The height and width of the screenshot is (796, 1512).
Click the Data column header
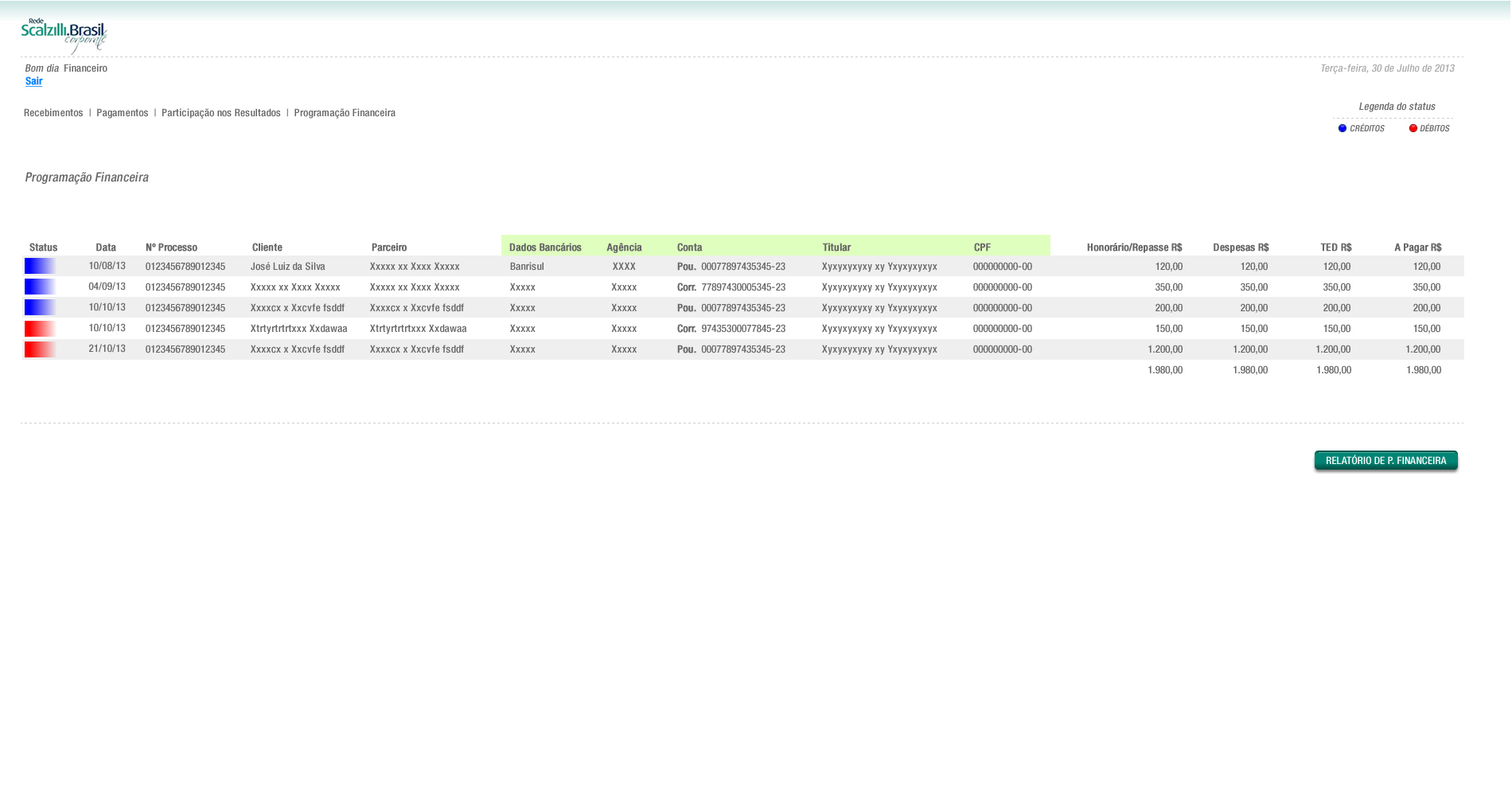[x=106, y=248]
